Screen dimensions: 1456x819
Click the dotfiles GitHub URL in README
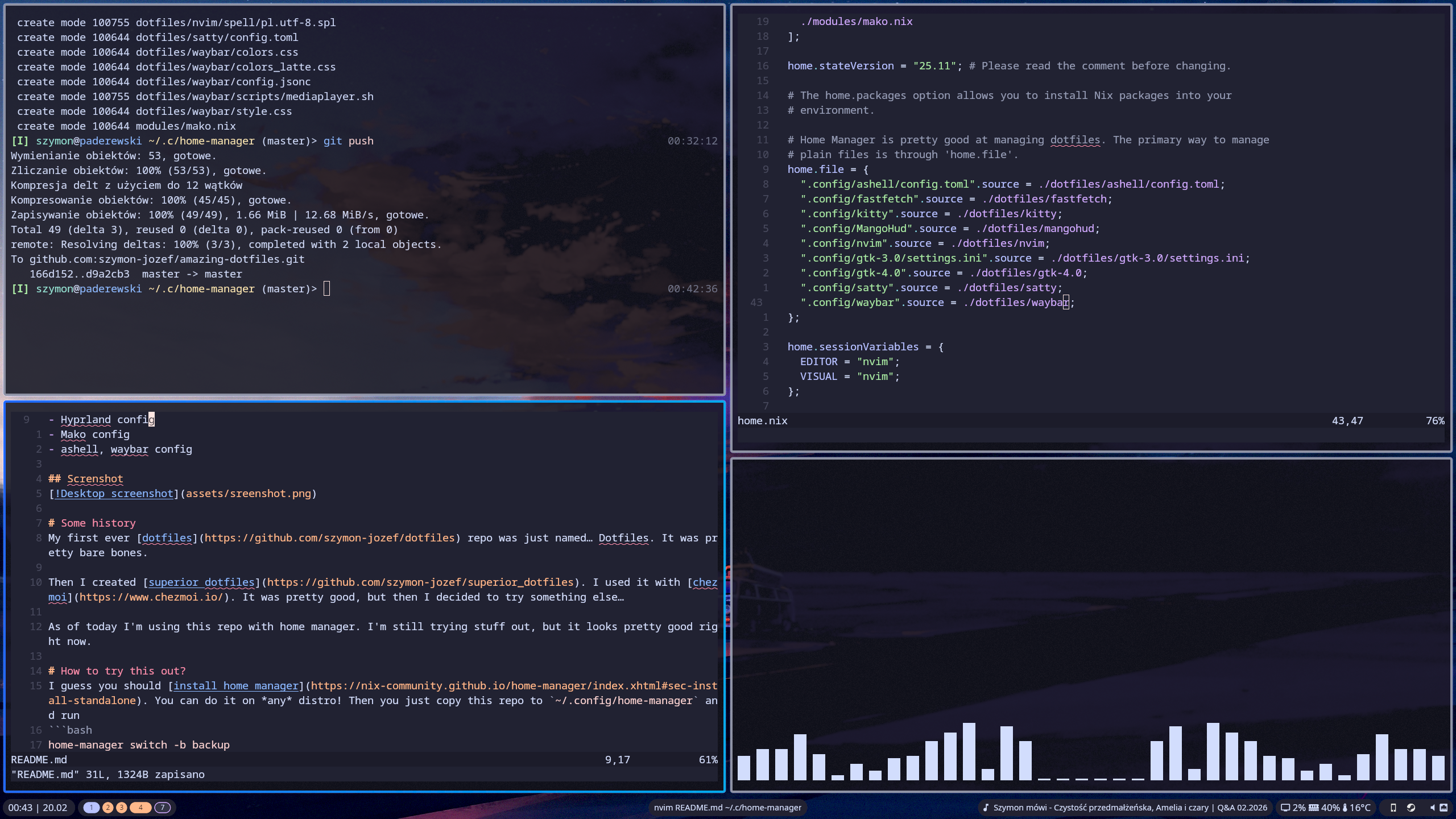329,537
